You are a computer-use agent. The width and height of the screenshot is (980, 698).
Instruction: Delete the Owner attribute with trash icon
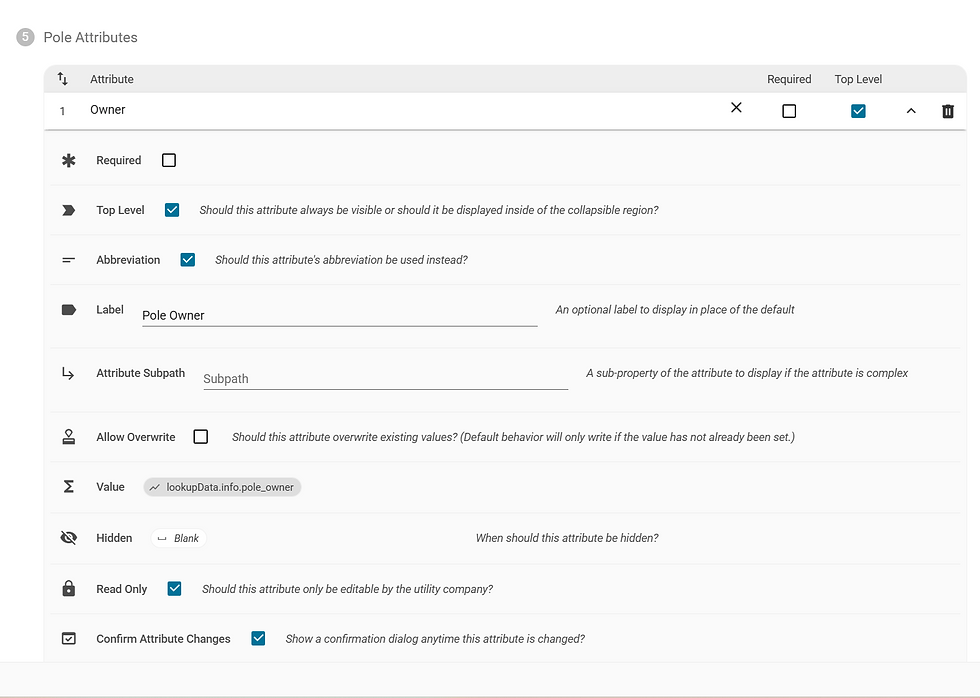[x=948, y=111]
